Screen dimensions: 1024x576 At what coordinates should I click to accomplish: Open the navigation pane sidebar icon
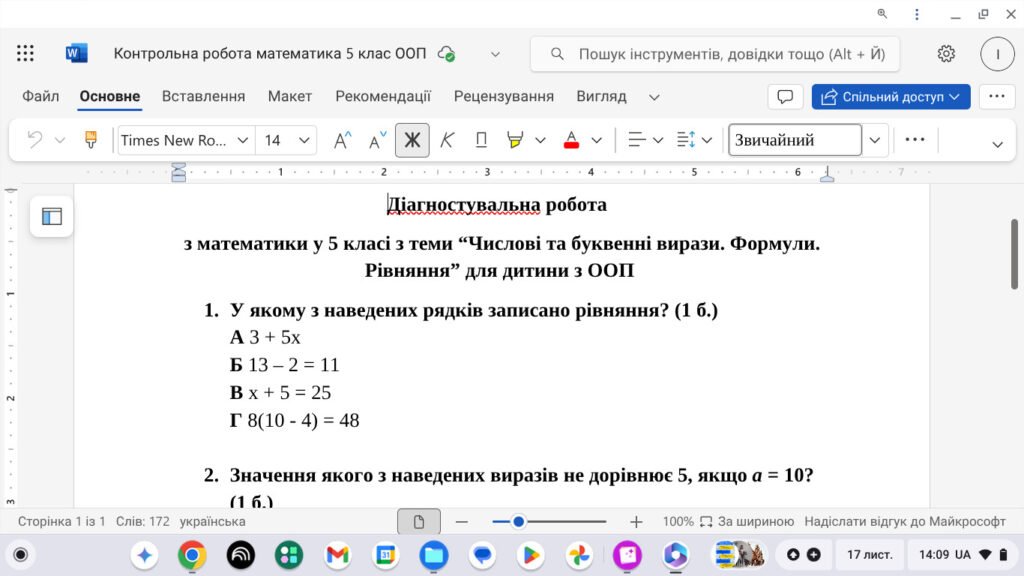[x=51, y=216]
